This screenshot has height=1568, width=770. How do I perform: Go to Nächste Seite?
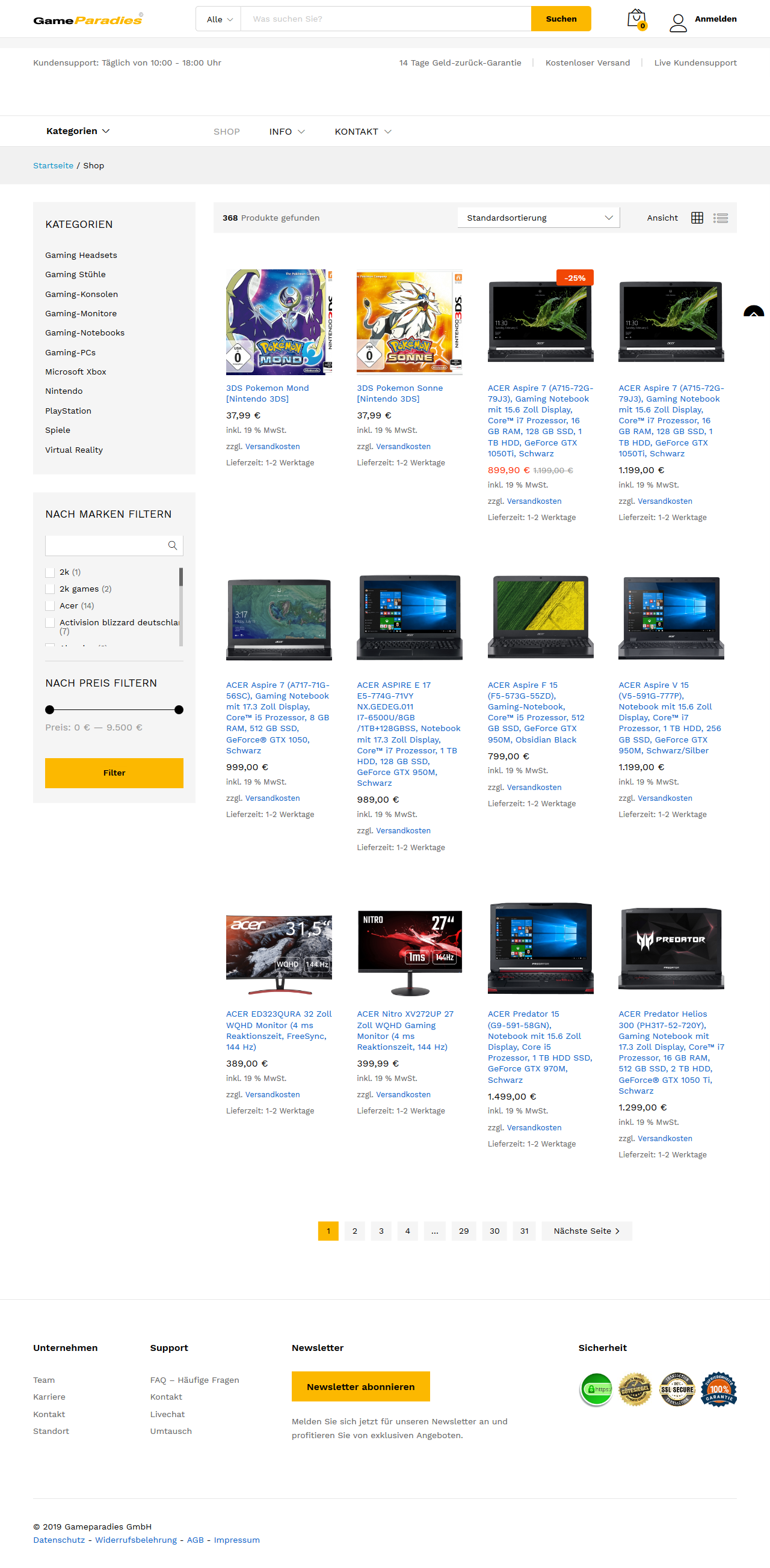point(587,1231)
